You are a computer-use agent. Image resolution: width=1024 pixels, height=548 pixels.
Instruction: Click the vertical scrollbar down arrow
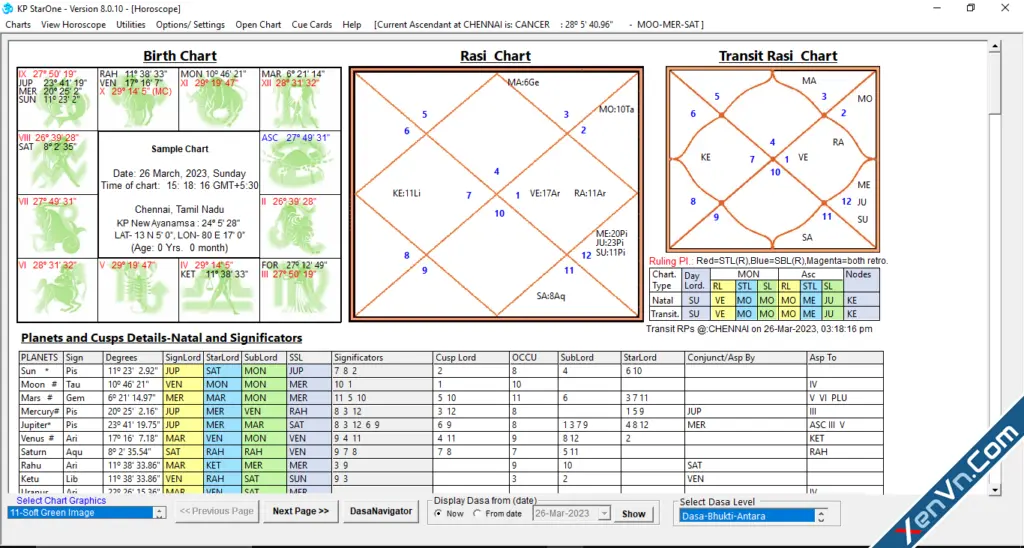click(x=995, y=489)
